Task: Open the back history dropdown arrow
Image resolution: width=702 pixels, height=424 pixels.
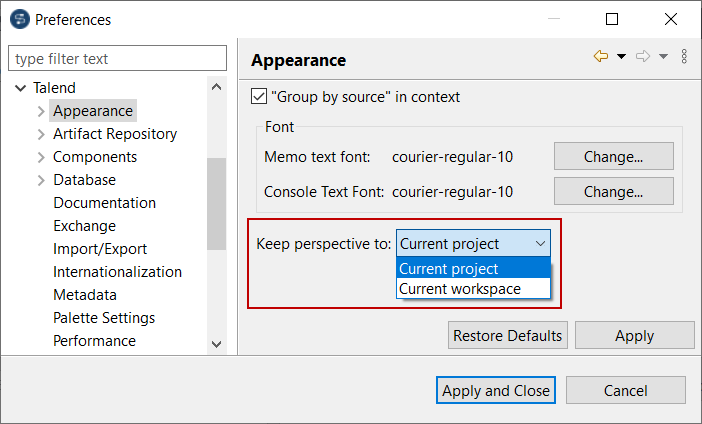Action: [x=621, y=57]
